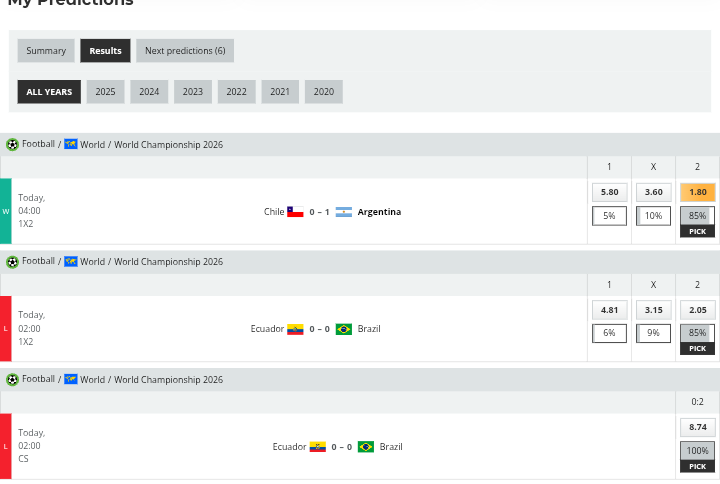Image resolution: width=720 pixels, height=484 pixels.
Task: Click the Argentina flag icon
Action: [x=344, y=212]
